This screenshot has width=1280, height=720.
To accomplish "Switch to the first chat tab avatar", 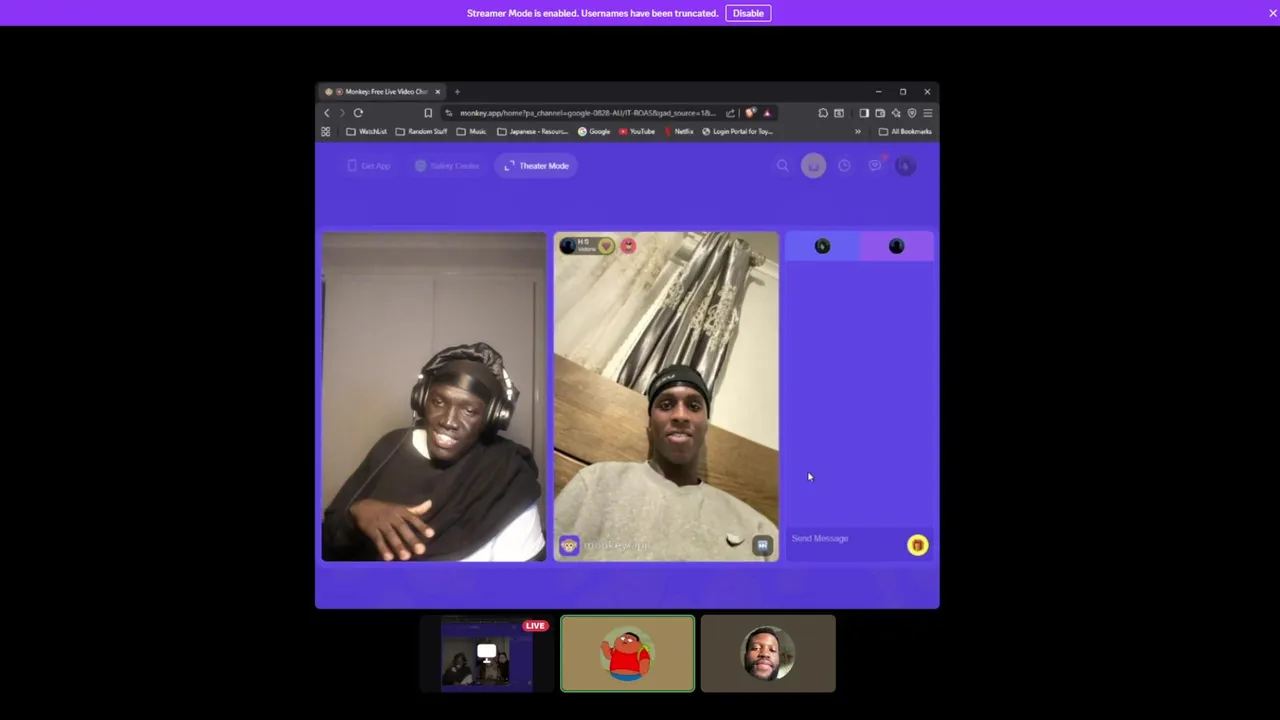I will coord(822,246).
